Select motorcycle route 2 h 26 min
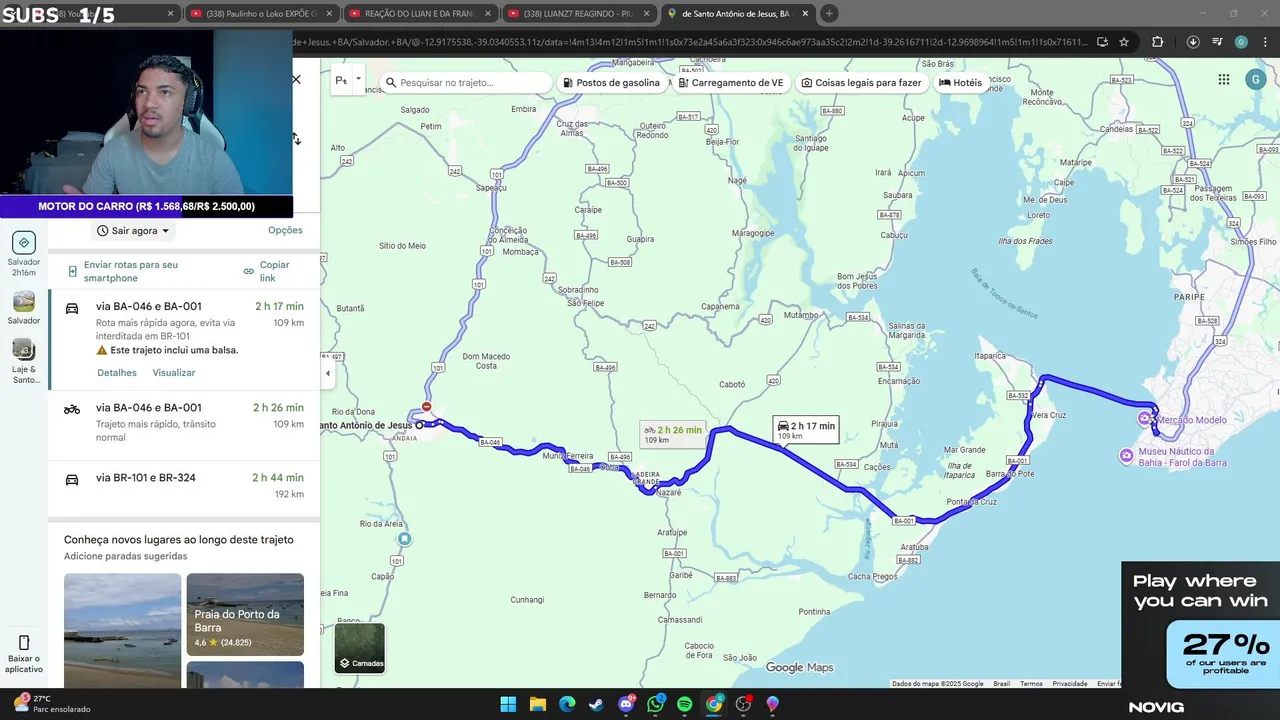The height and width of the screenshot is (720, 1280). pos(184,424)
